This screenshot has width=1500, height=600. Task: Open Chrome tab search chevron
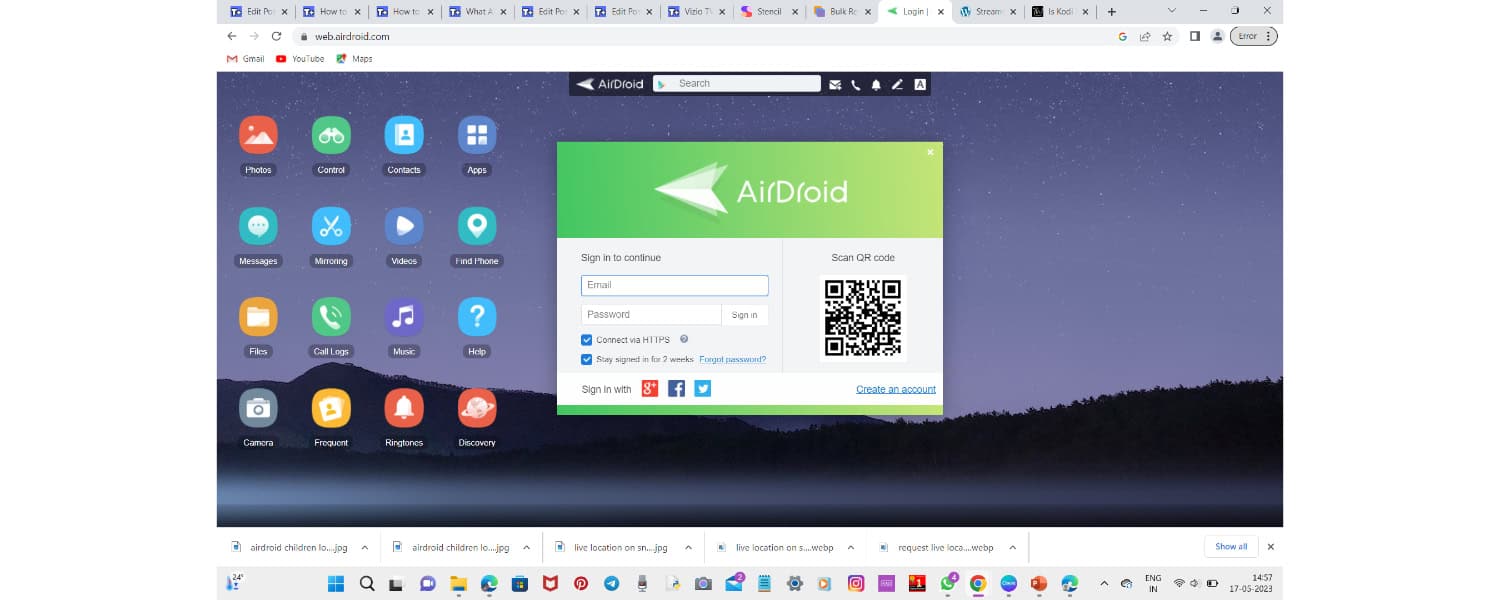point(1172,11)
